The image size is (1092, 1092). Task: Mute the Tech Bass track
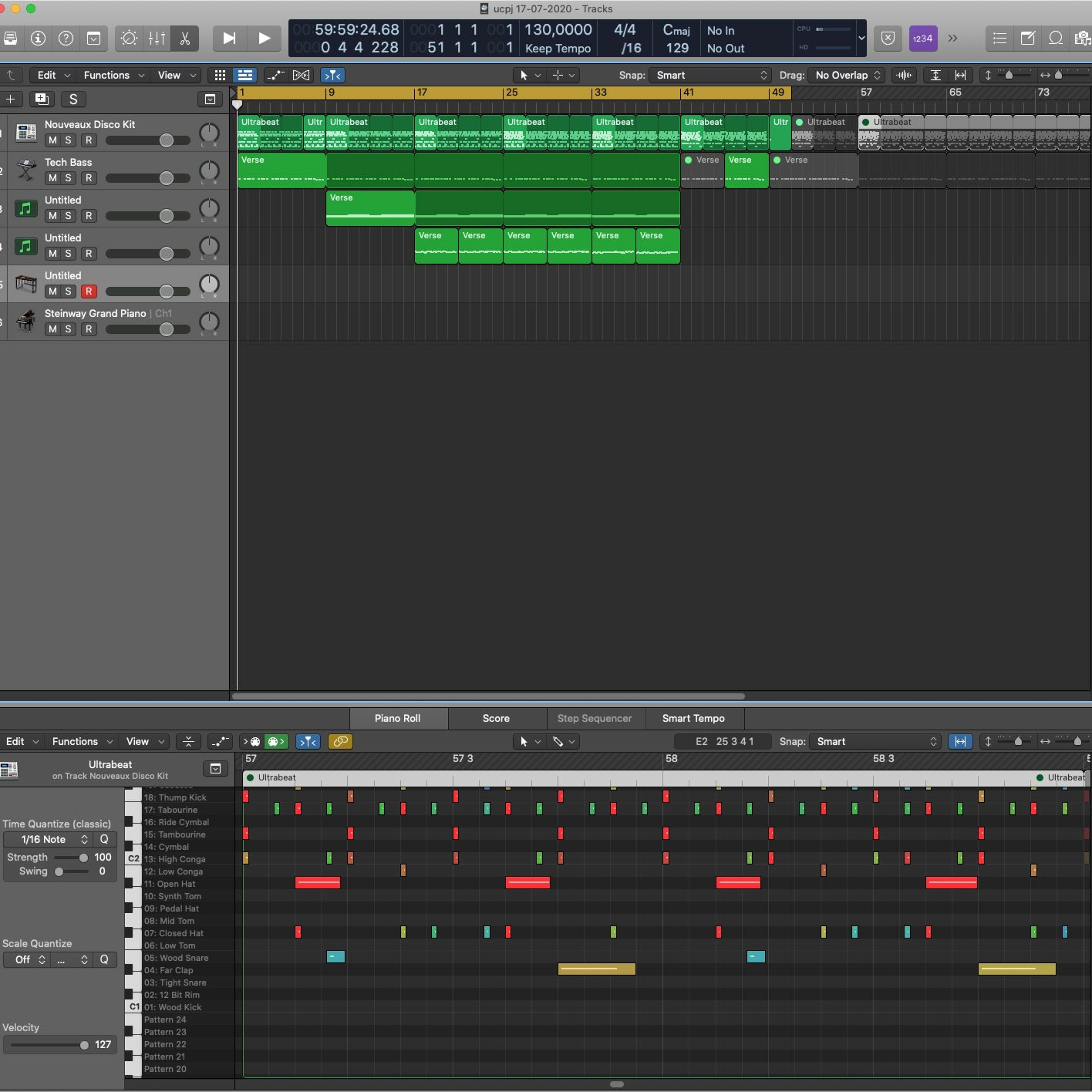click(52, 178)
